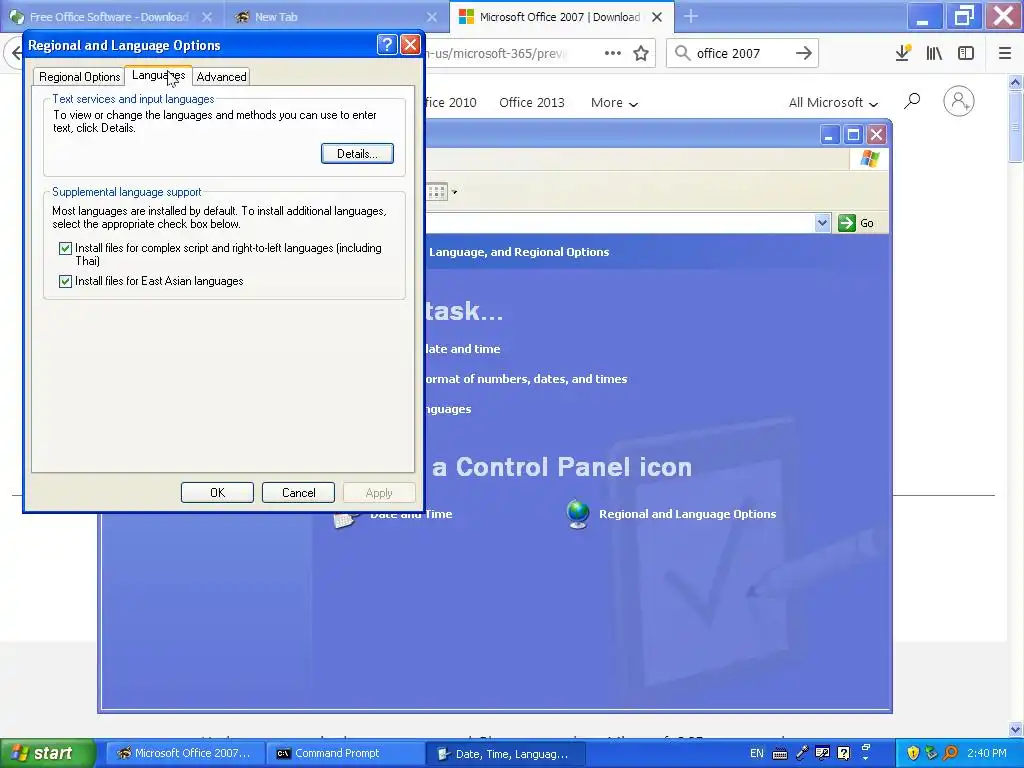Switch to Free Office Software browser tab
This screenshot has width=1024, height=768.
click(110, 17)
